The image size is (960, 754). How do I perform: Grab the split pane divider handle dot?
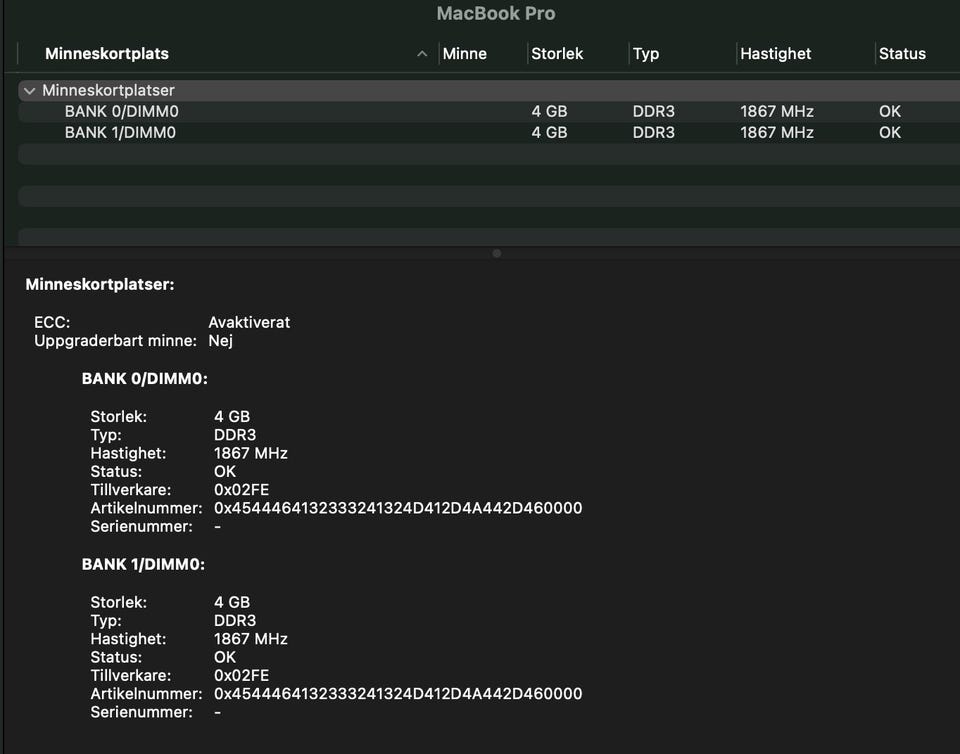coord(497,253)
